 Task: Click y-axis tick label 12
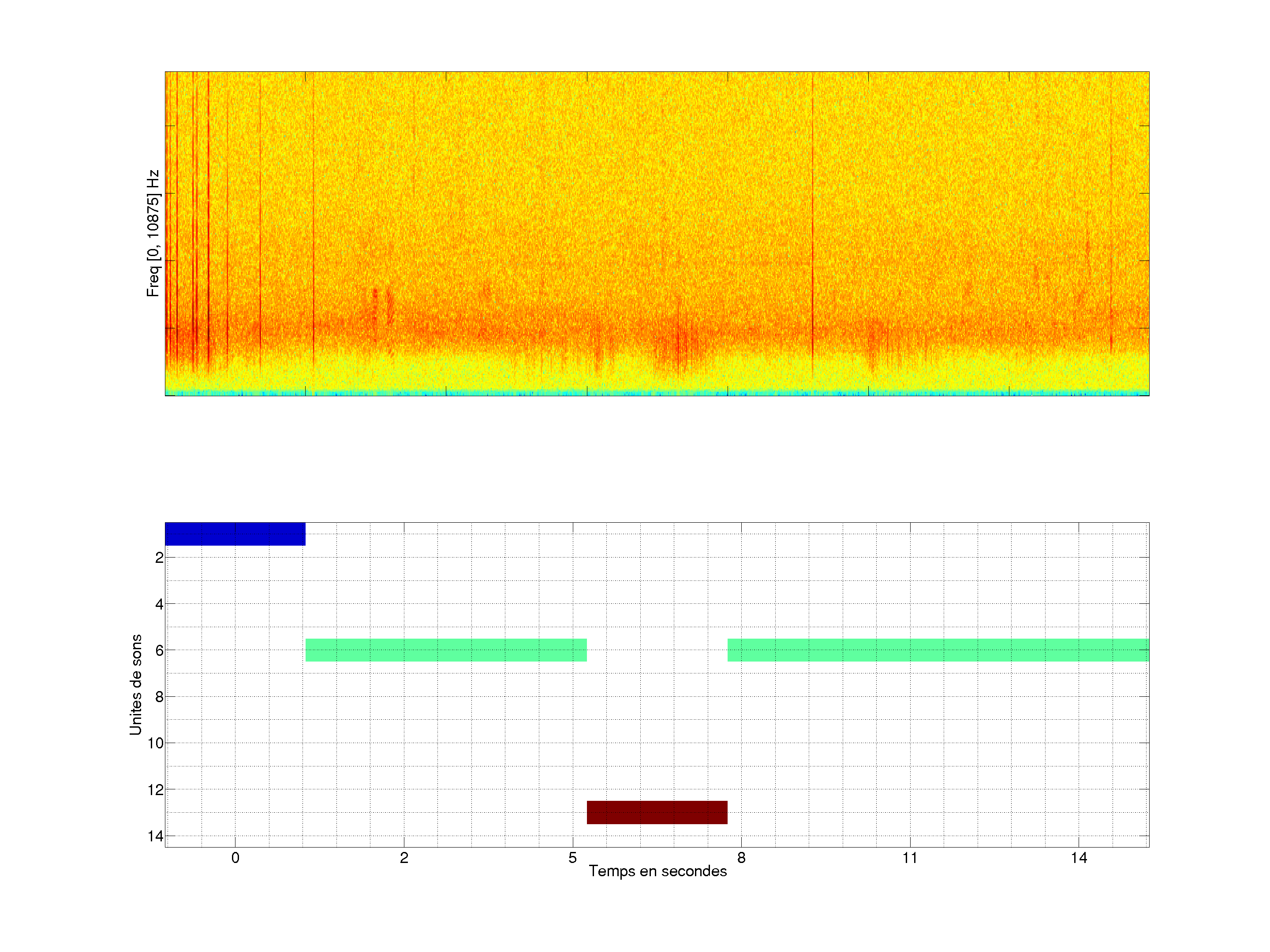[156, 790]
